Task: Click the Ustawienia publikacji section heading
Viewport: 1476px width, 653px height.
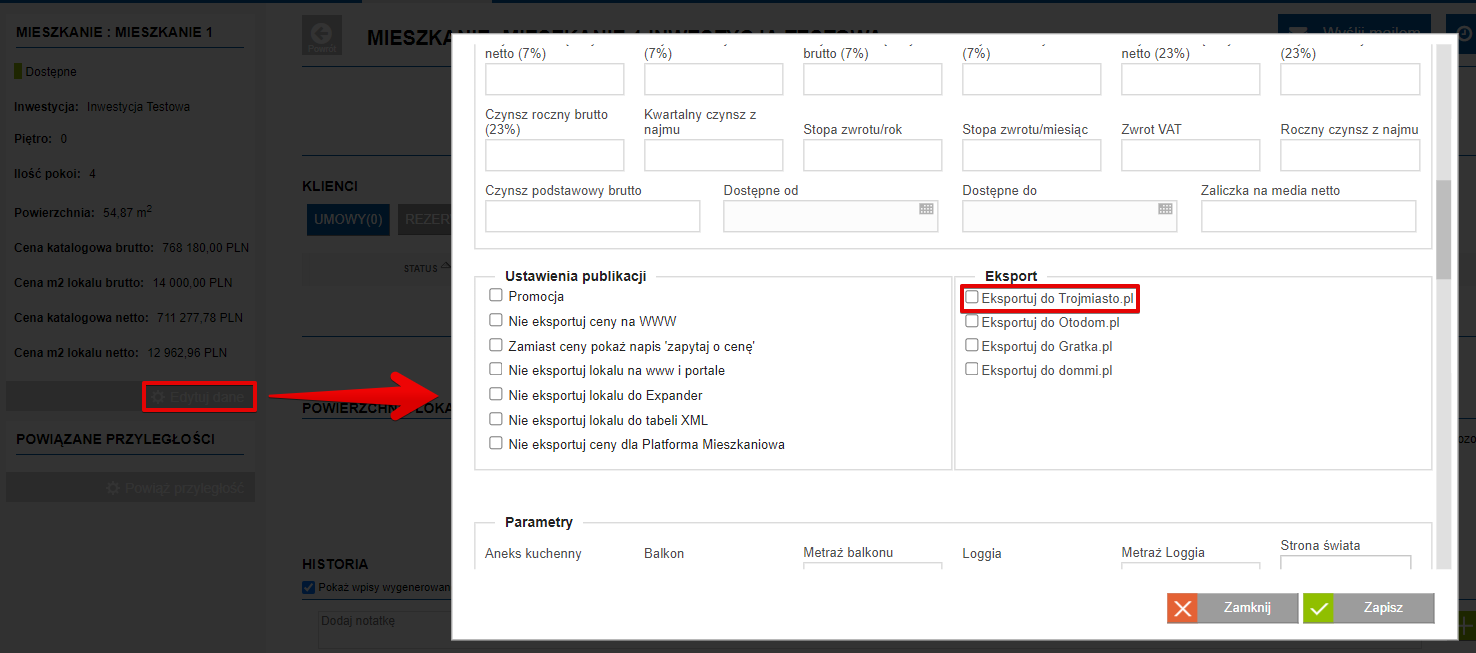Action: pyautogui.click(x=576, y=276)
